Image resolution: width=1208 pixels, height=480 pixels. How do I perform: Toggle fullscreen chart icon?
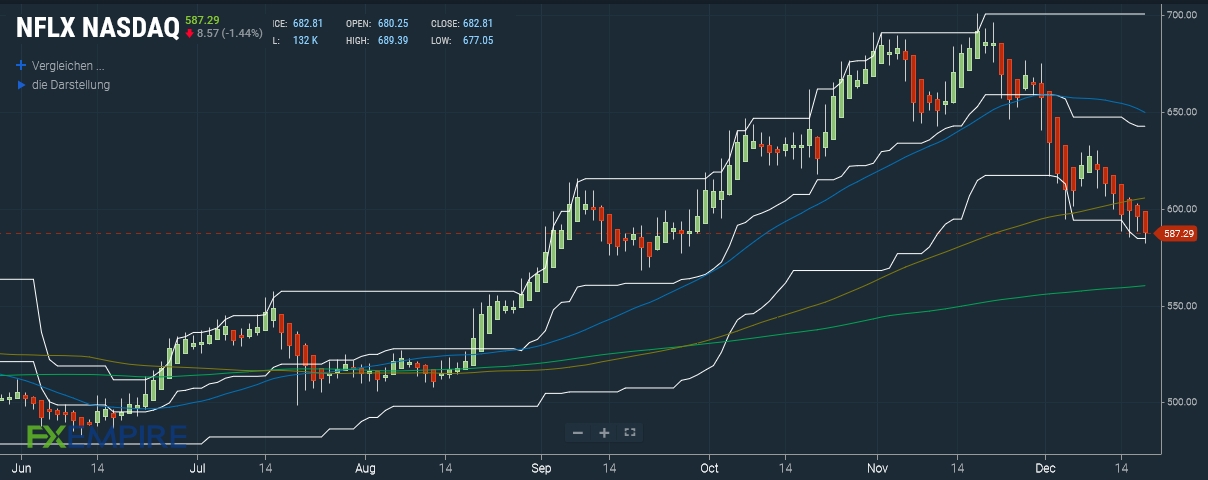click(630, 432)
